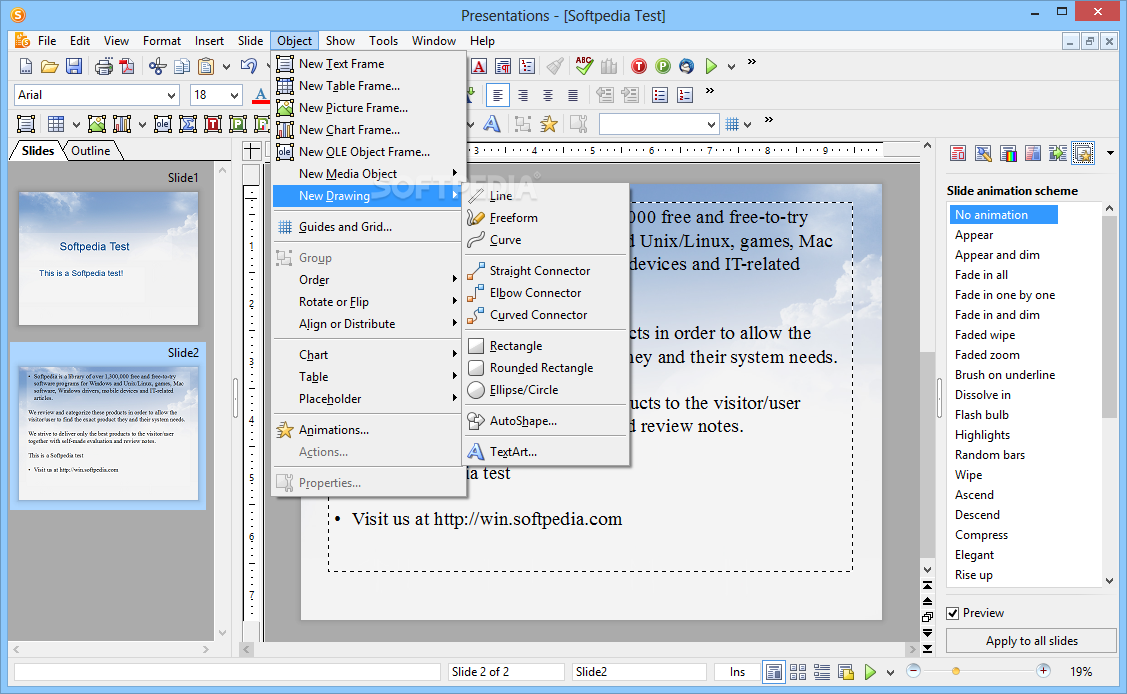Choose the Random bars animation scheme
The image size is (1127, 694).
pyautogui.click(x=990, y=455)
